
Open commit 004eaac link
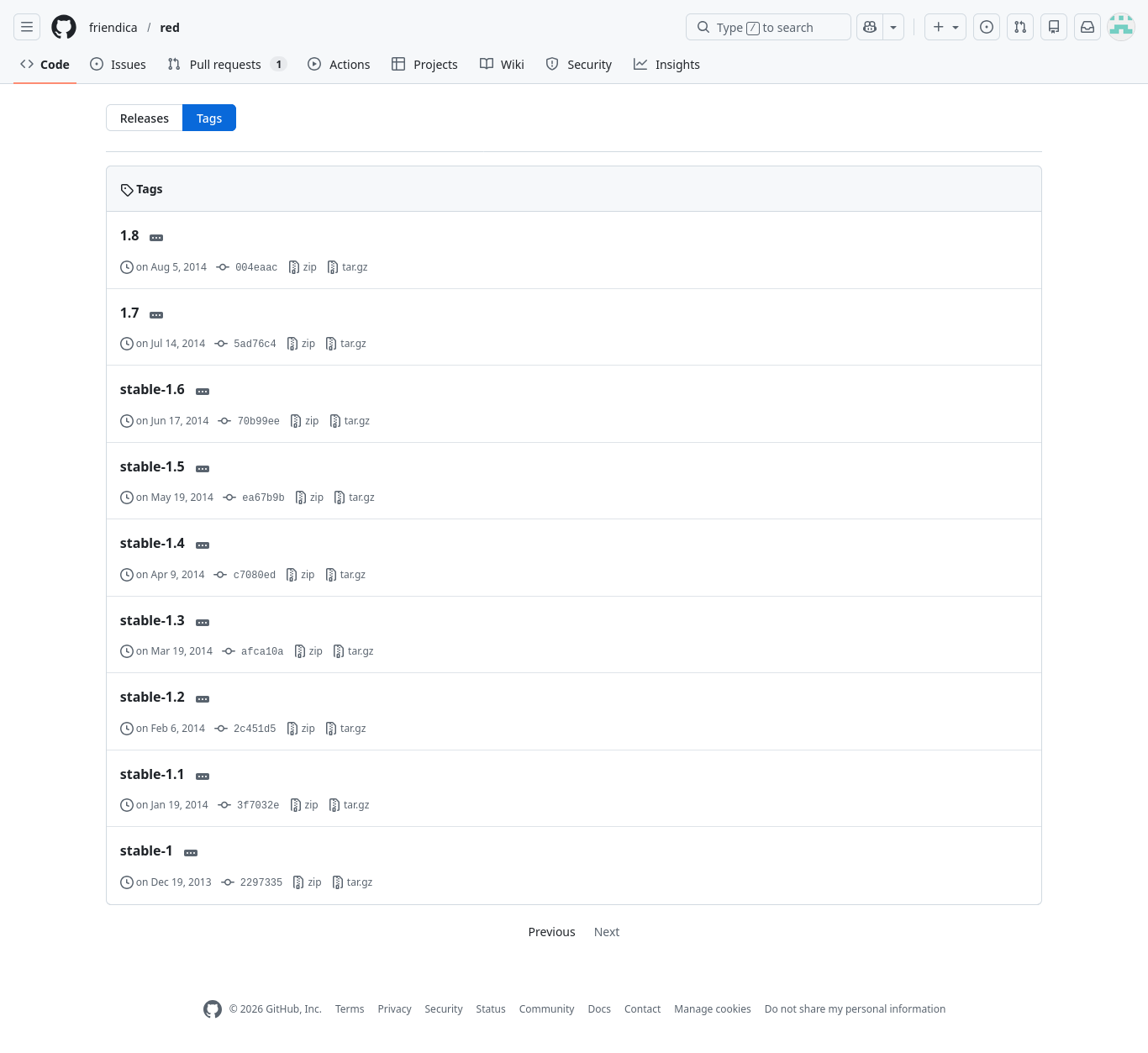point(255,267)
